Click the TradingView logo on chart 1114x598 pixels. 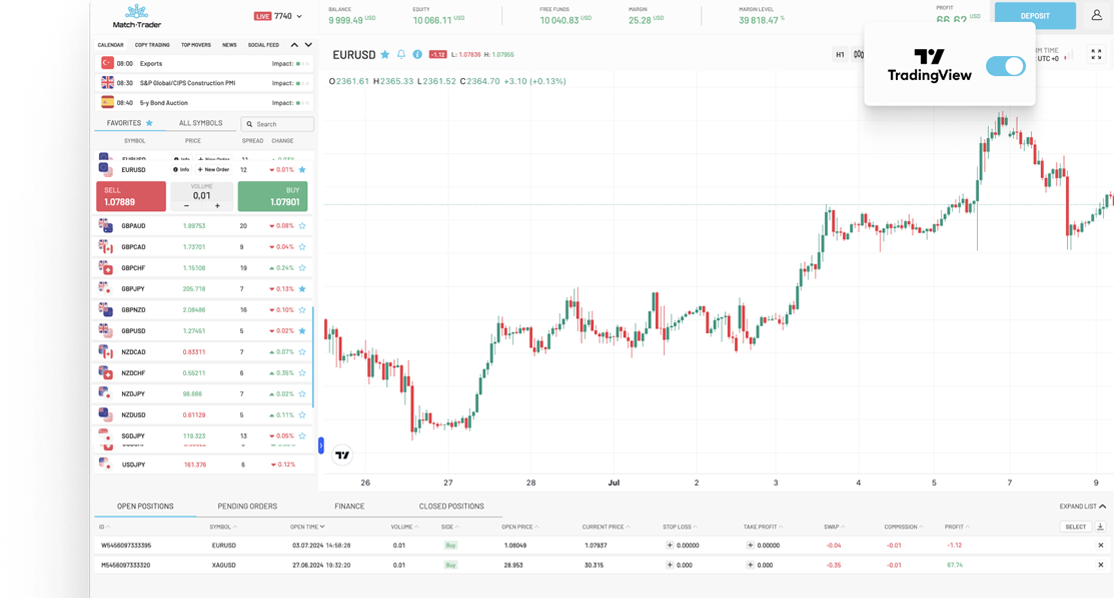click(x=342, y=455)
